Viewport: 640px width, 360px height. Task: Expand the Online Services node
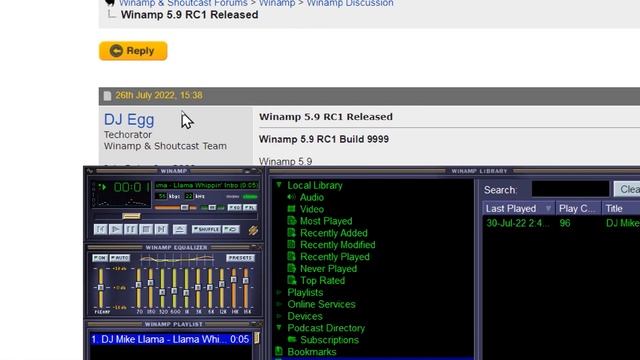[279, 304]
